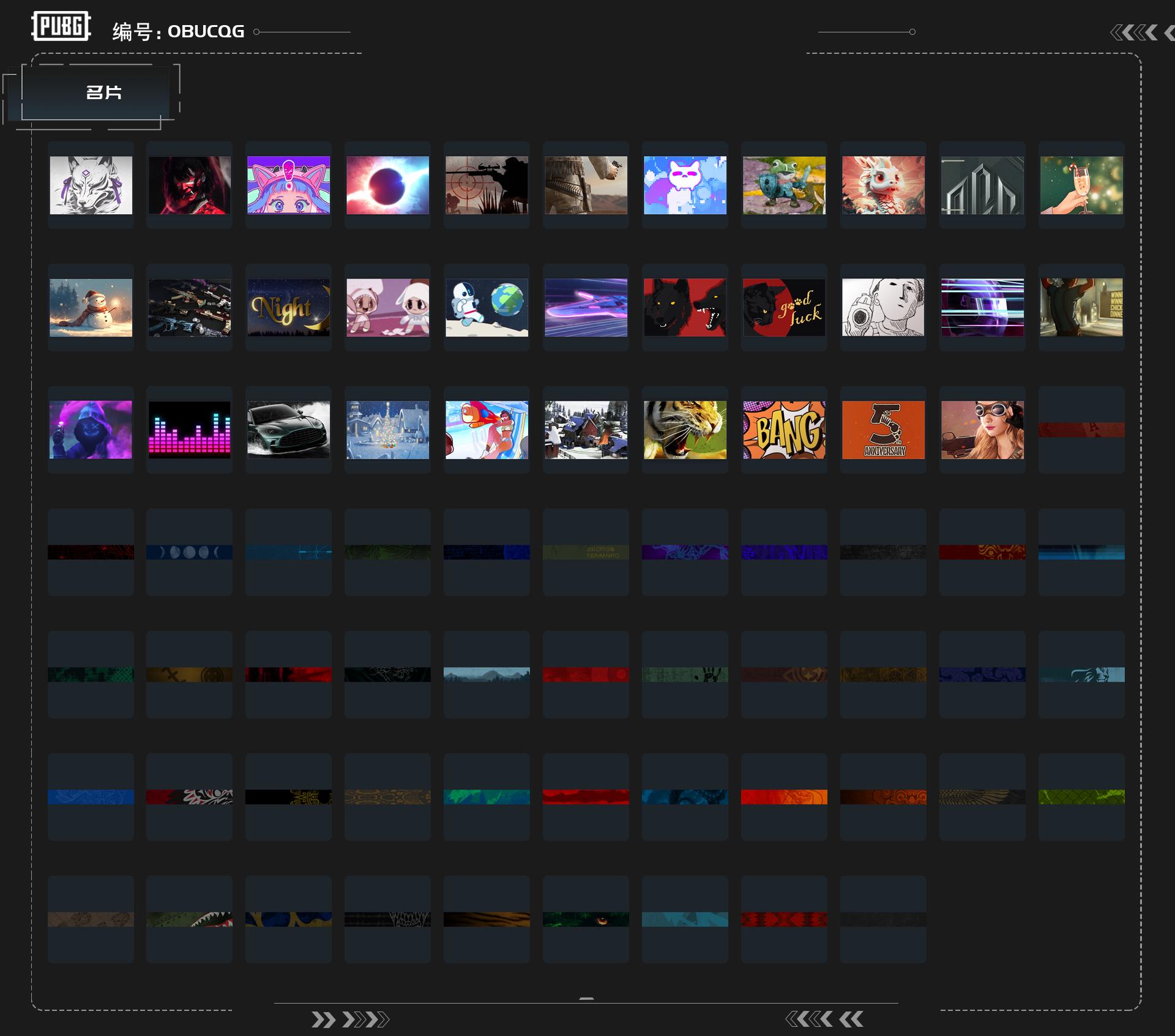Pick the pop-art girl with rocket nameplate
1175x1036 pixels.
(487, 430)
